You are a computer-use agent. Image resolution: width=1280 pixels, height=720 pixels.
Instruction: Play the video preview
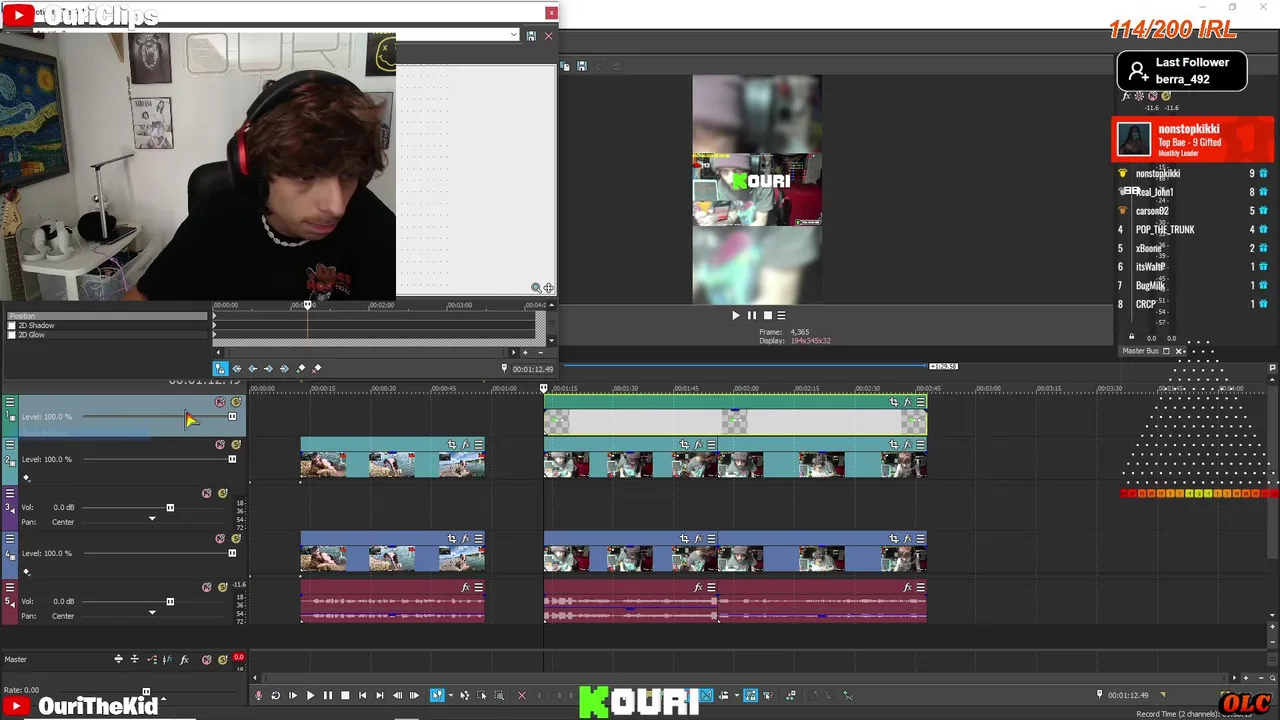point(736,315)
